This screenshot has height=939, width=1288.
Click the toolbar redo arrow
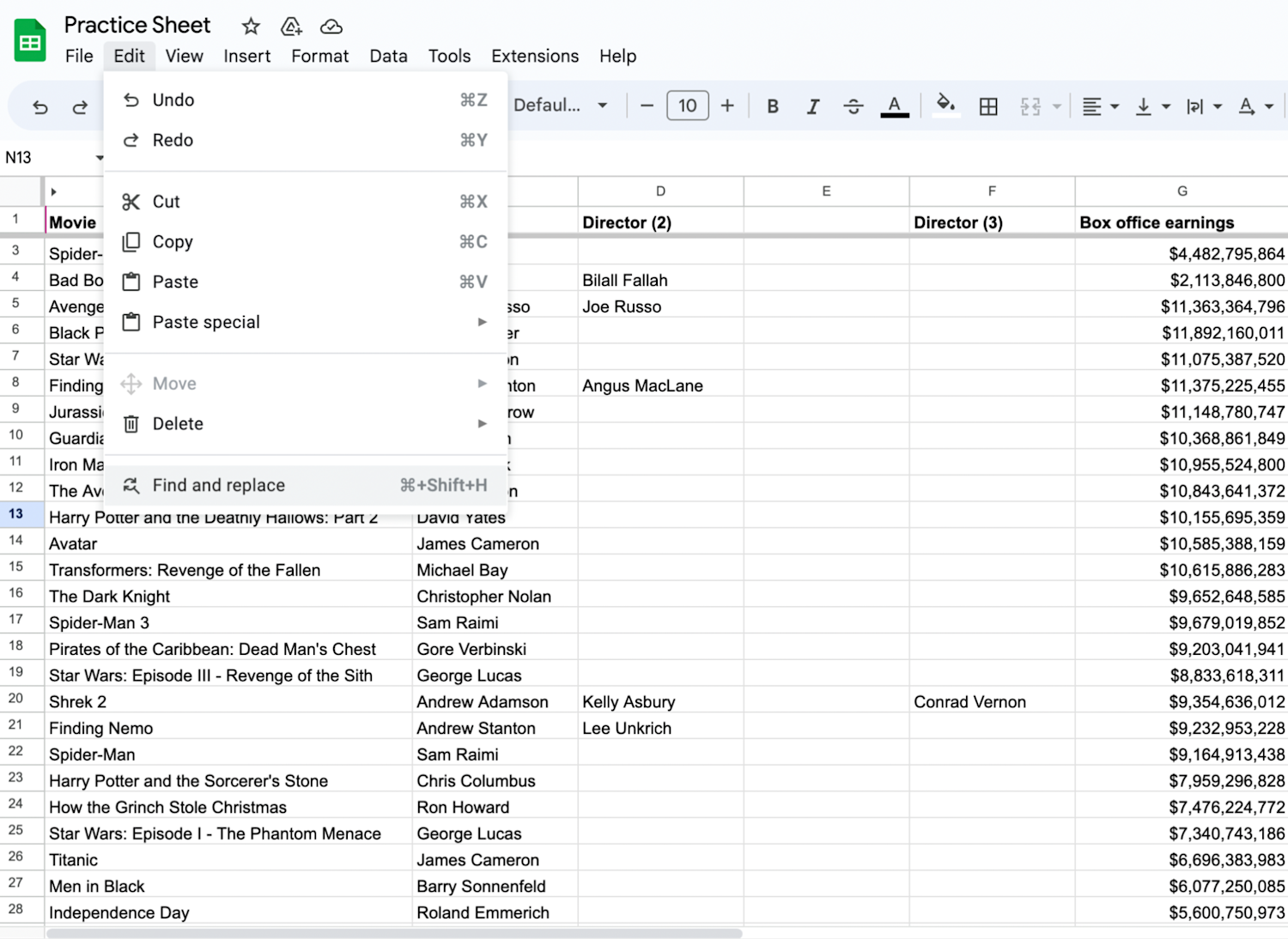tap(80, 106)
